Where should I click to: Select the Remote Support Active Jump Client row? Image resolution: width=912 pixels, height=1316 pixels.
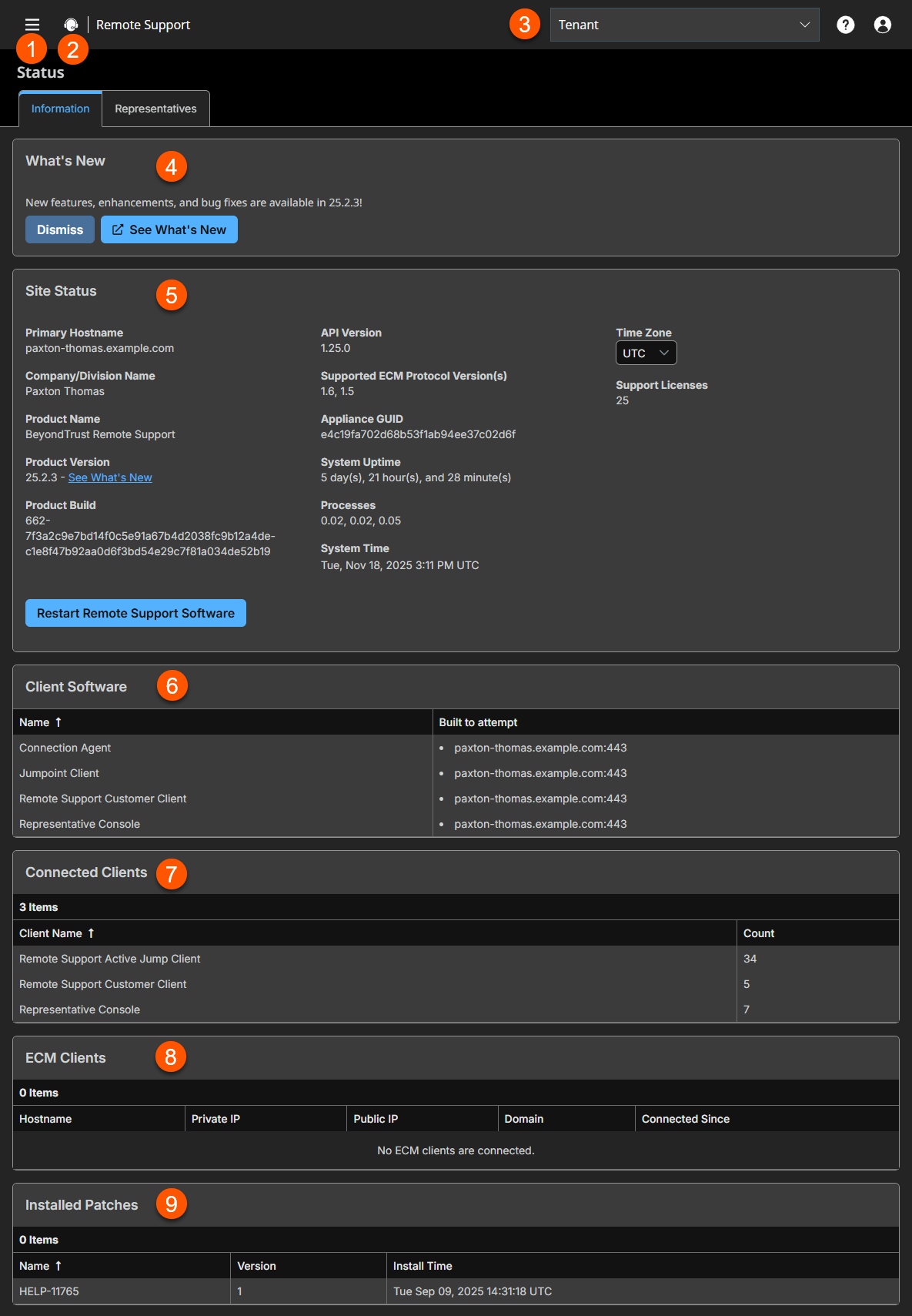click(x=456, y=959)
